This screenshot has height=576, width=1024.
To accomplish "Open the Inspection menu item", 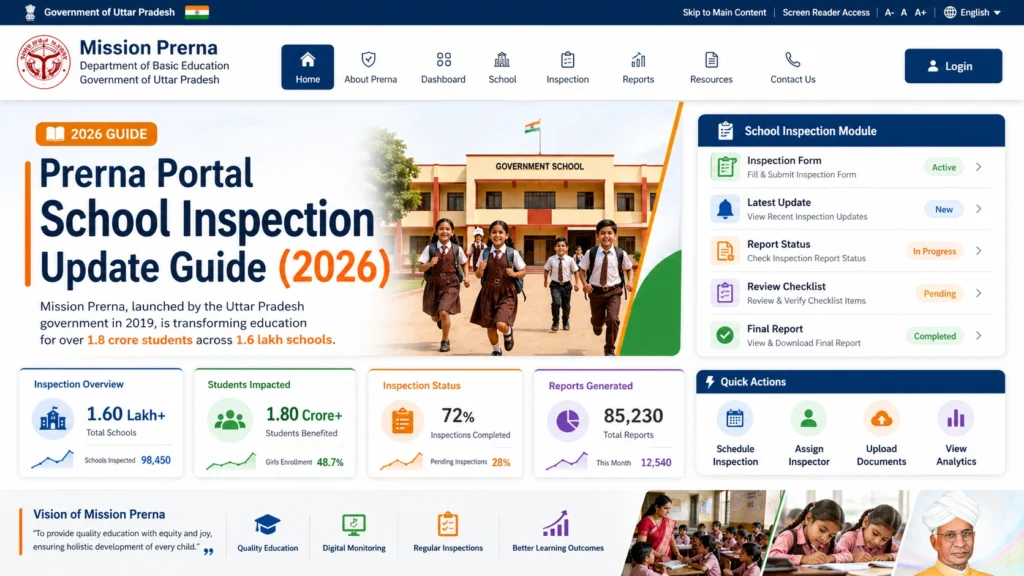I will pos(568,68).
